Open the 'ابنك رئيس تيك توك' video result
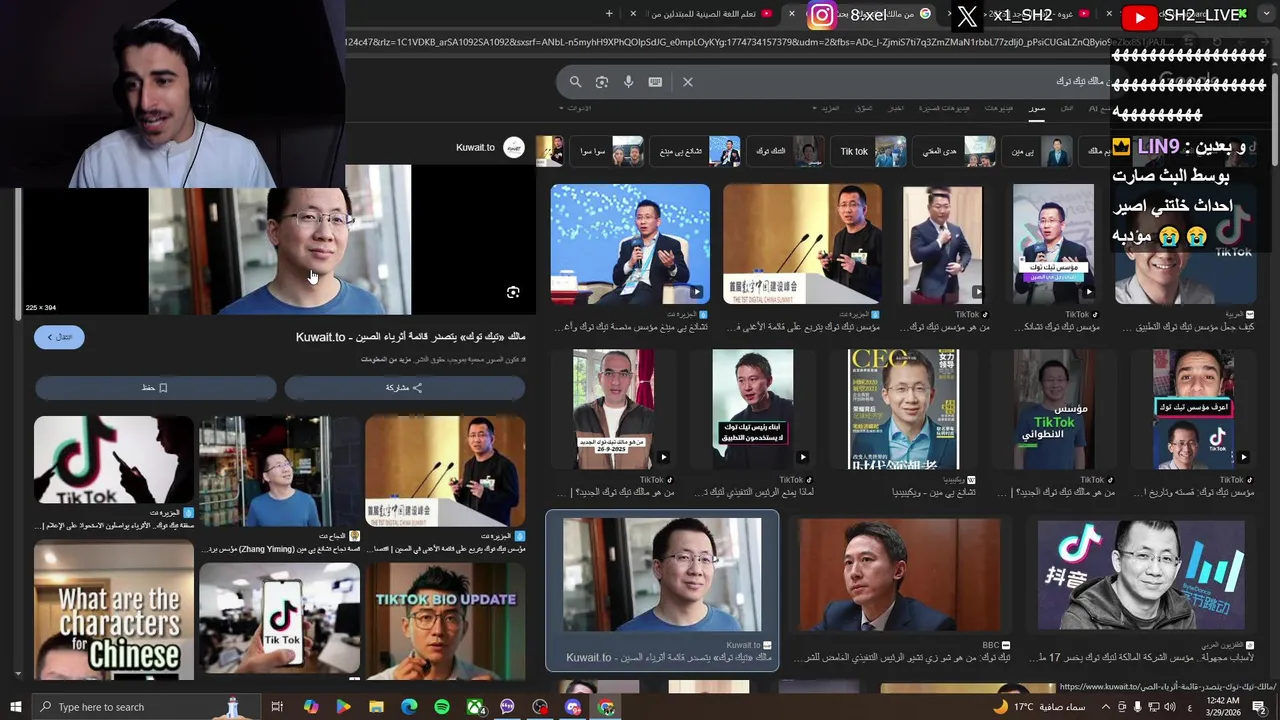Screen dimensions: 1280x720 tap(753, 409)
